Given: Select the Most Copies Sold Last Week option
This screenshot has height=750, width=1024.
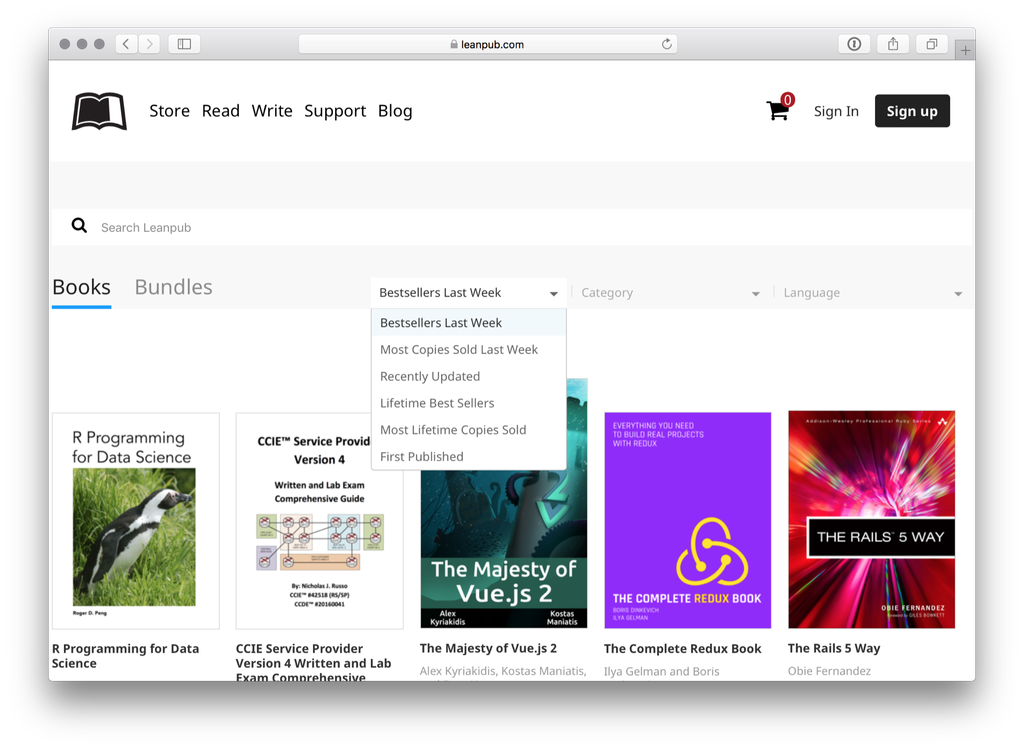Looking at the screenshot, I should coord(458,349).
